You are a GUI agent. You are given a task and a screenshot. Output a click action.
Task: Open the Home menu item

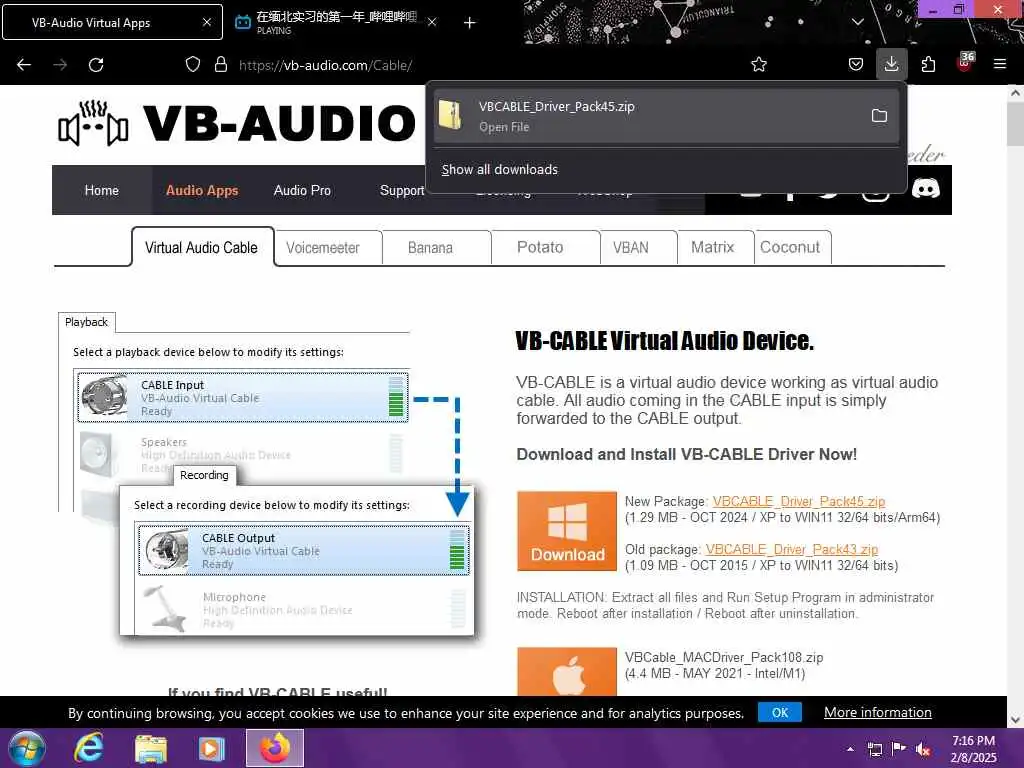(x=102, y=190)
